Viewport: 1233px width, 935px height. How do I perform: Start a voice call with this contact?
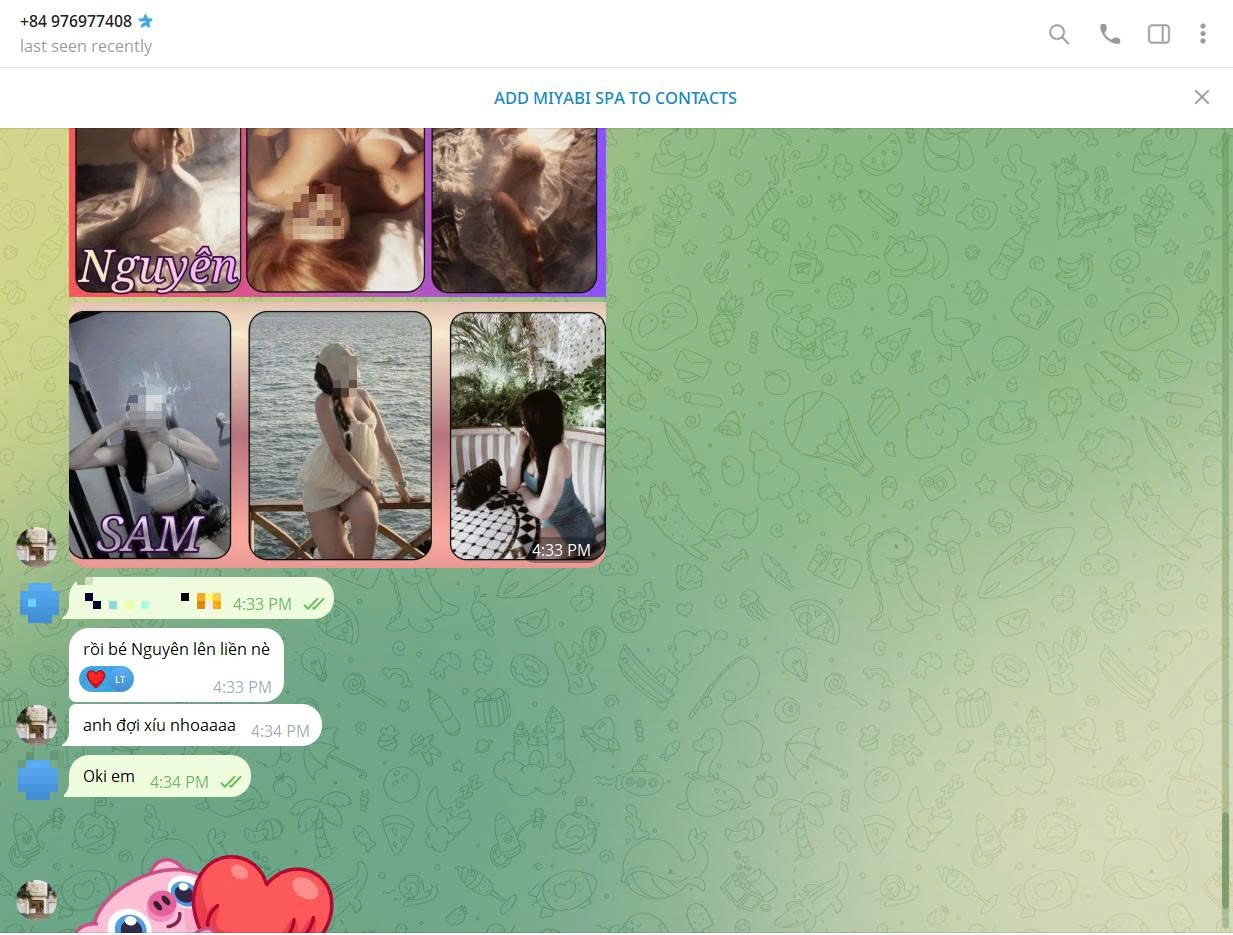pos(1110,34)
